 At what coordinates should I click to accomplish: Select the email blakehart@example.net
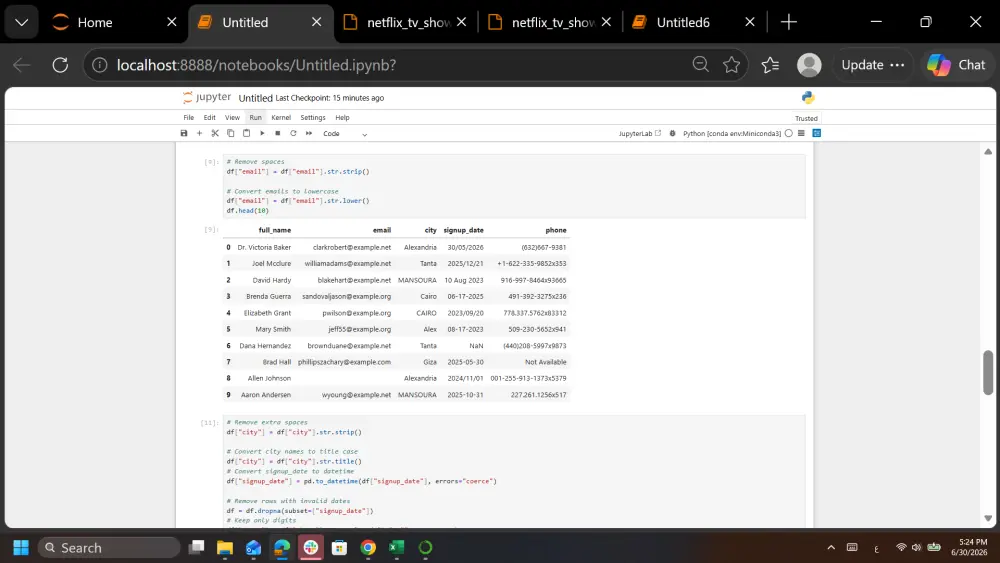[x=354, y=281]
